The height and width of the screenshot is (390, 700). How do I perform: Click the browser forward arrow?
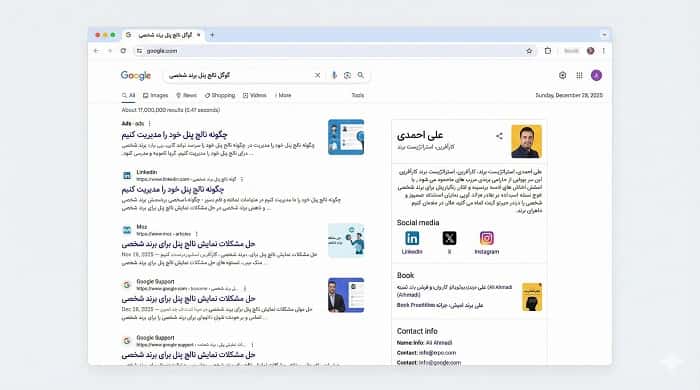[x=109, y=51]
